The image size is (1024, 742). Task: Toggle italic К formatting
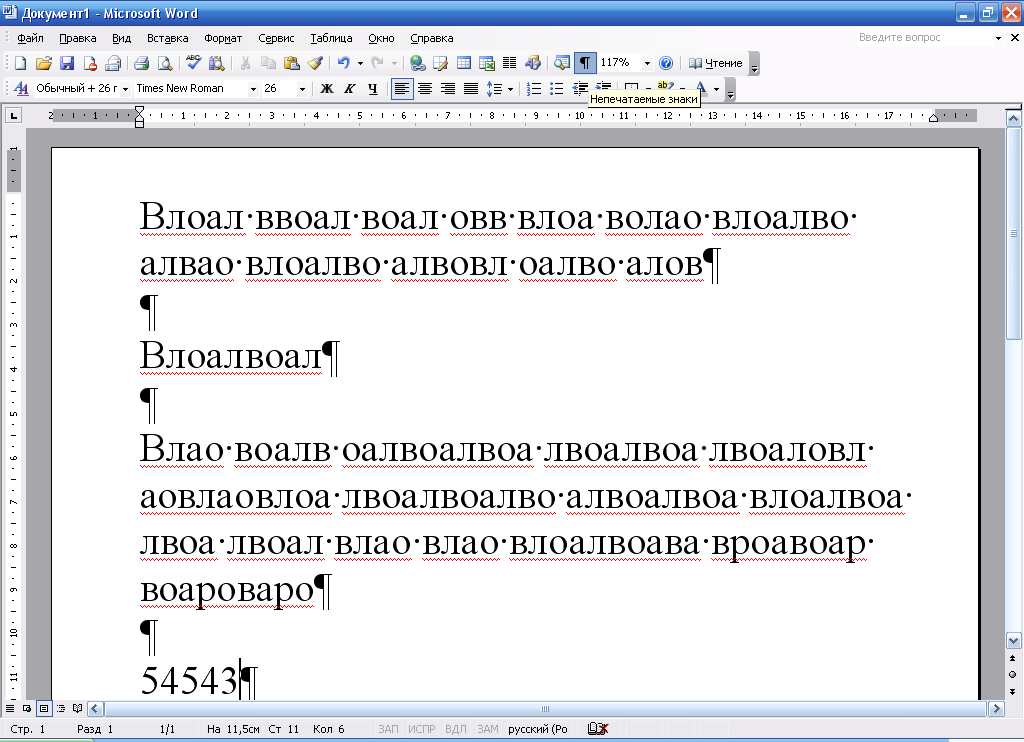[349, 88]
